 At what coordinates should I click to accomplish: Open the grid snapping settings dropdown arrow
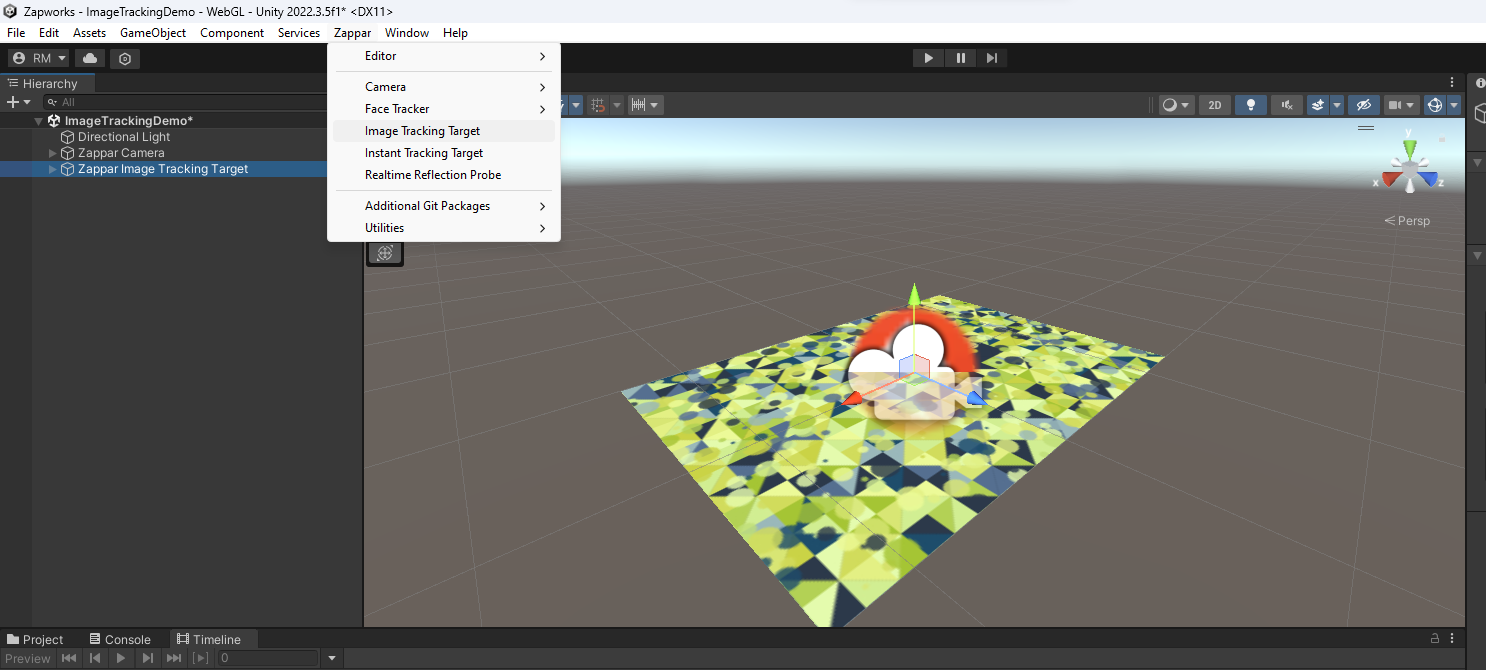(617, 105)
